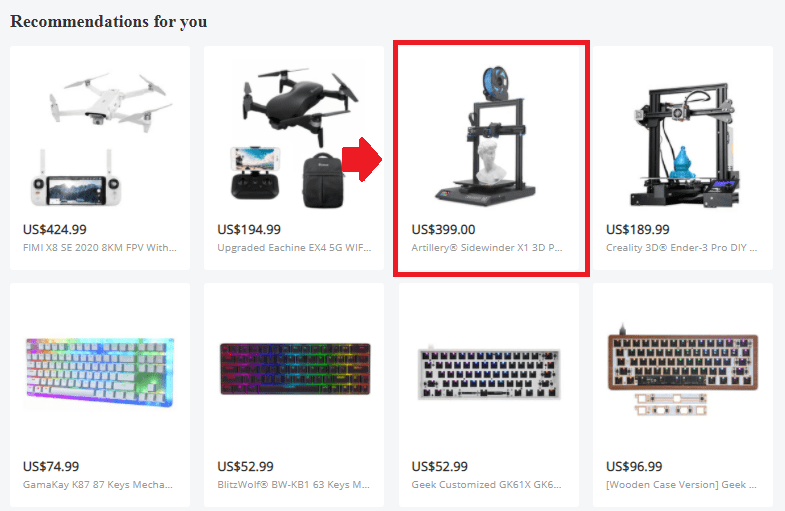Open the Geek Customized GK61X title link
Screen dimensions: 785x511
(486, 484)
